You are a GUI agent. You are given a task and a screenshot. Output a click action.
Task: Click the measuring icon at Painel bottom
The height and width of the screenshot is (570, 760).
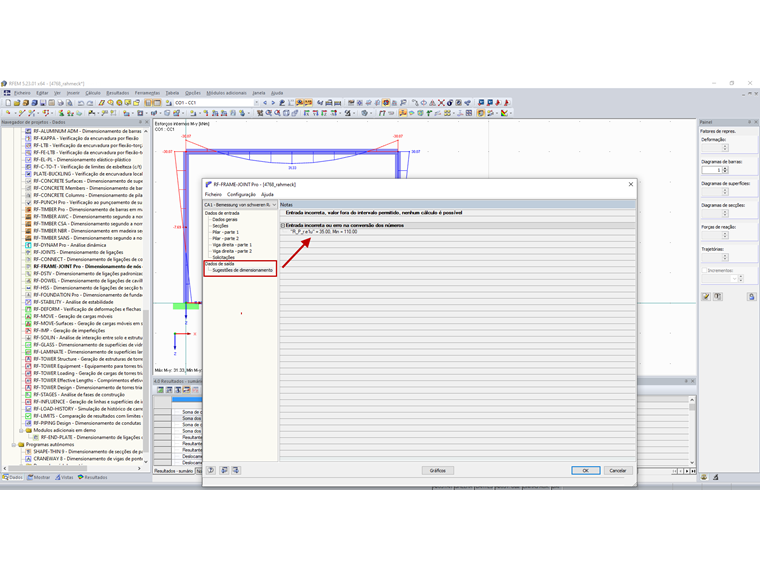pyautogui.click(x=716, y=477)
